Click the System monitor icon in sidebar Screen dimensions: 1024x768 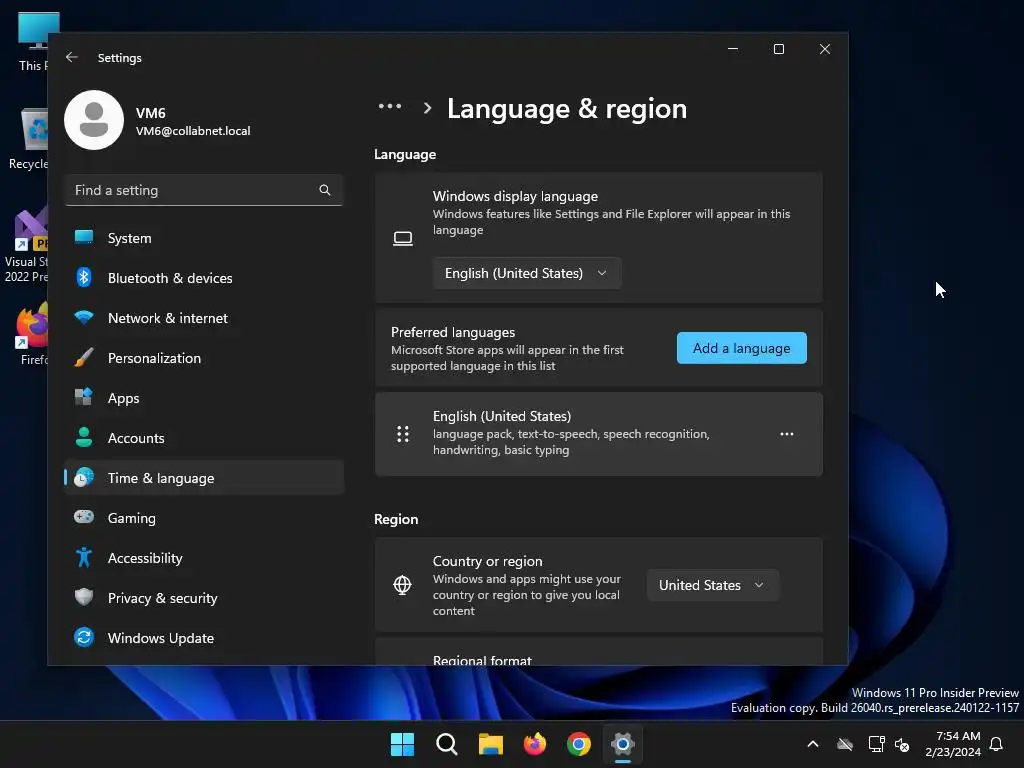click(x=84, y=238)
